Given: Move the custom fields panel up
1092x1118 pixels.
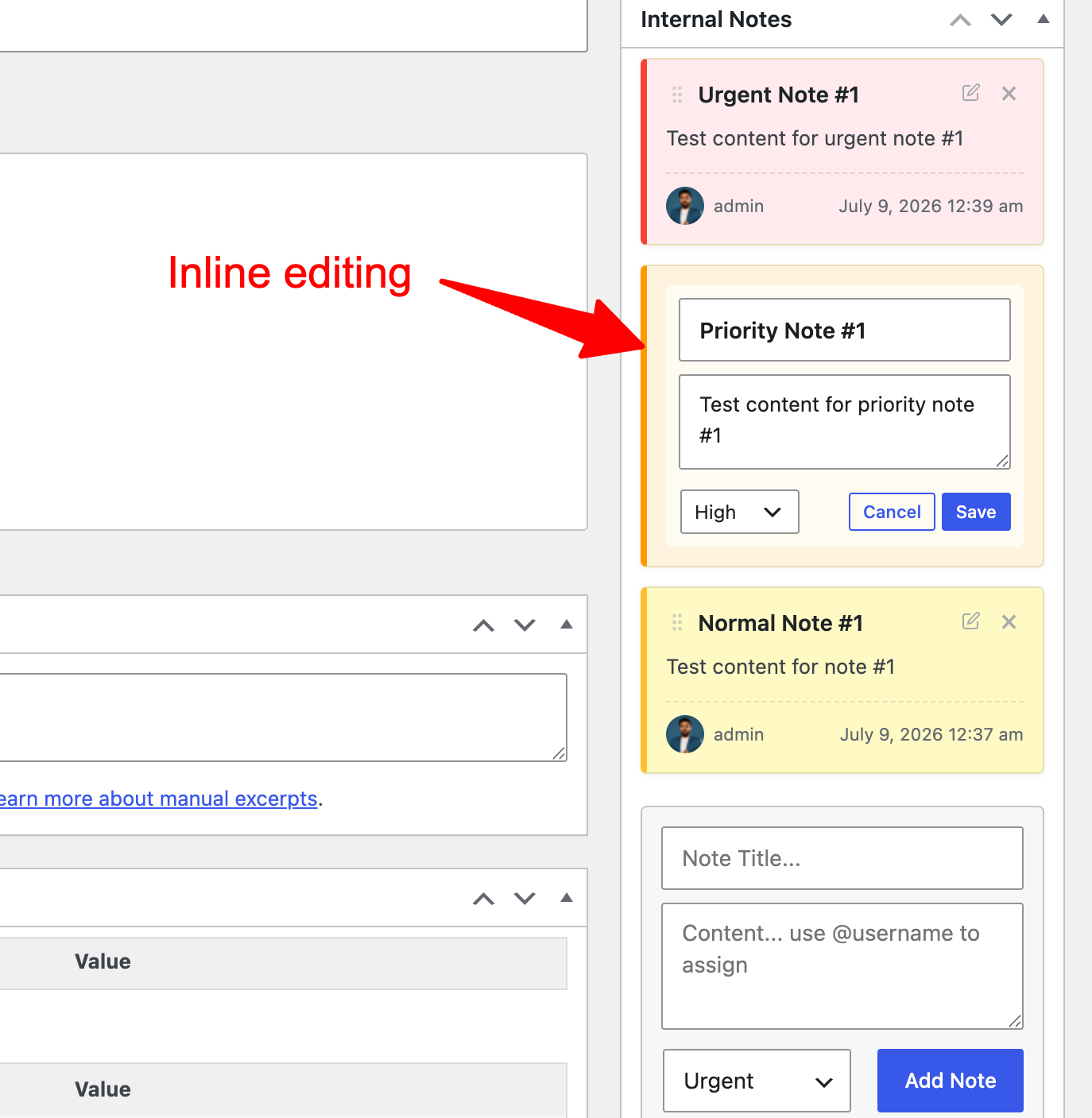Looking at the screenshot, I should [484, 899].
